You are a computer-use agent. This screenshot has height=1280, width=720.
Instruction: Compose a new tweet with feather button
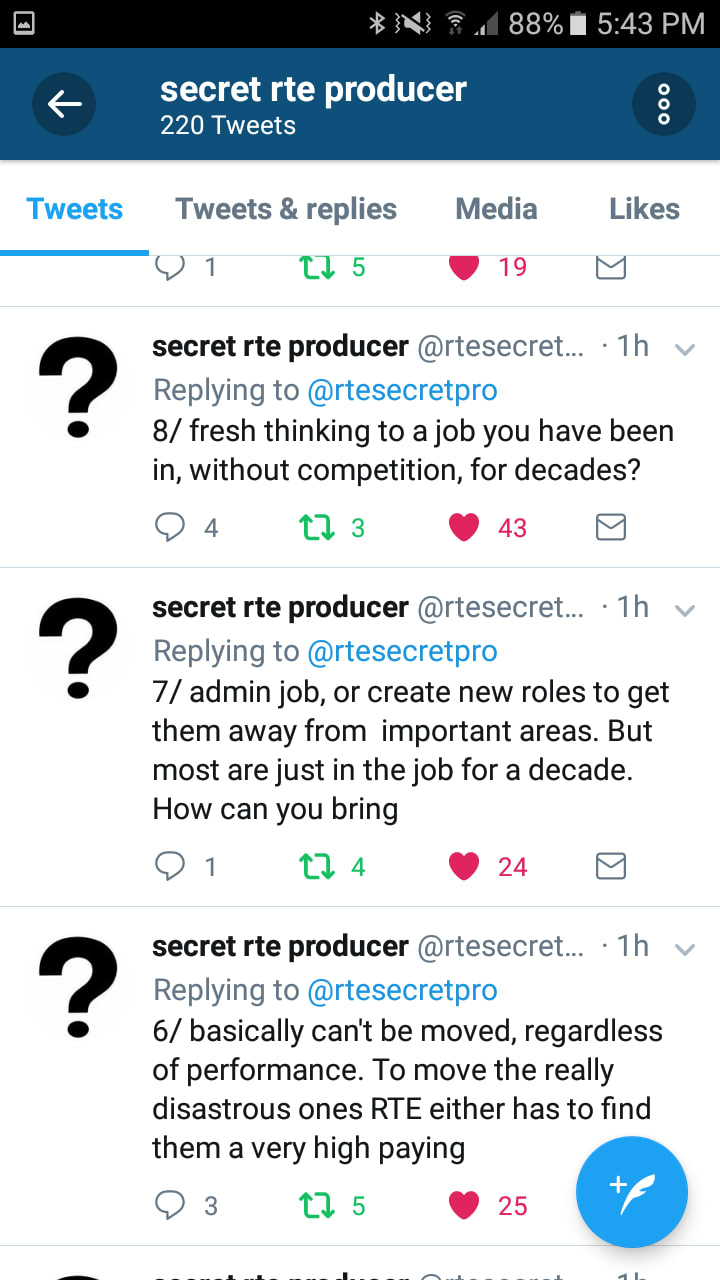pos(632,1192)
